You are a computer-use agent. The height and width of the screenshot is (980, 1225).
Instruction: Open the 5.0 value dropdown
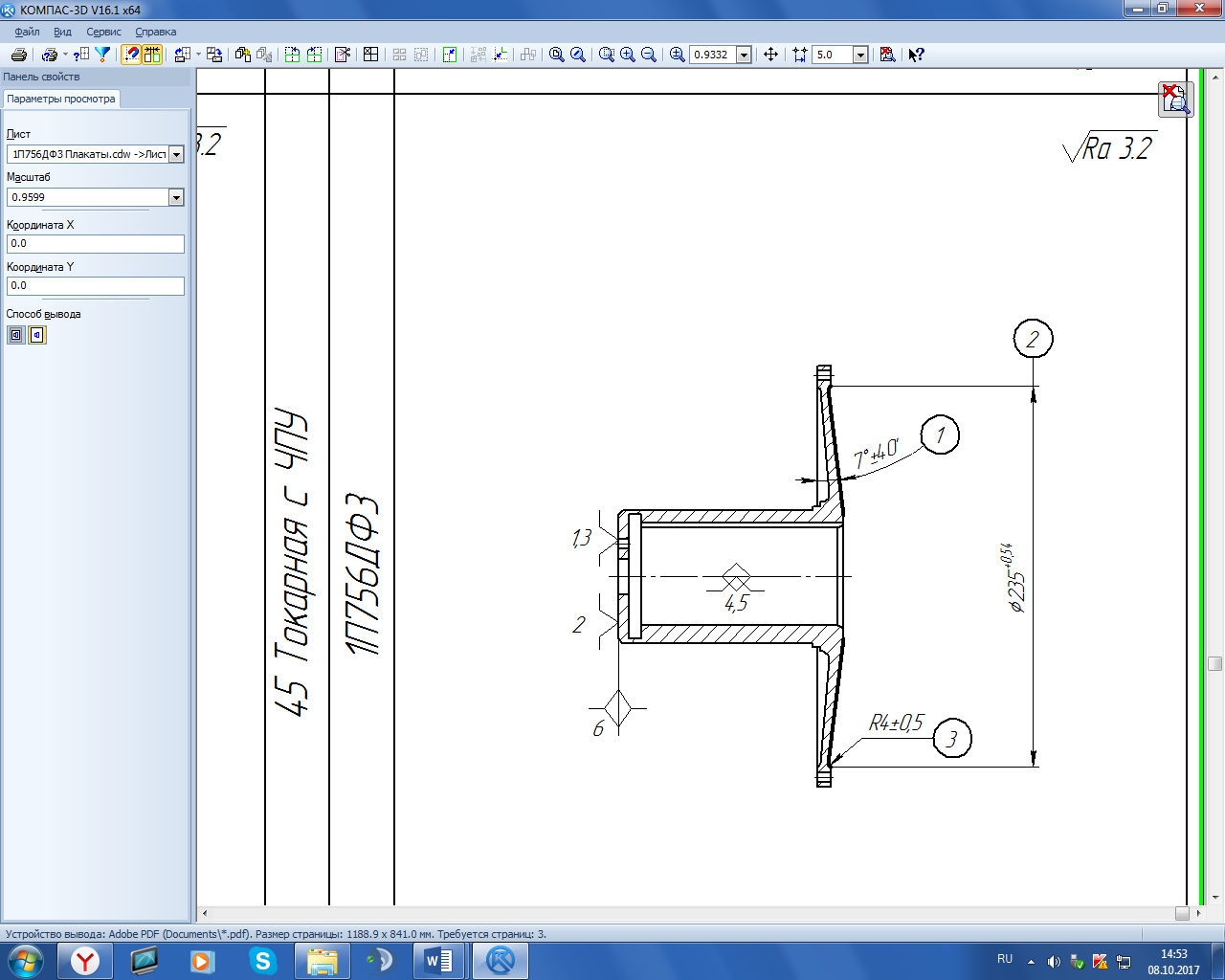click(860, 55)
